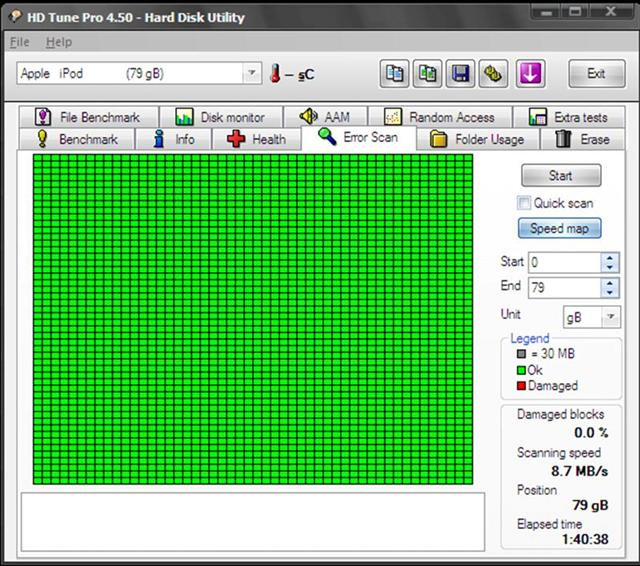Toggle the Speed map button

click(559, 228)
